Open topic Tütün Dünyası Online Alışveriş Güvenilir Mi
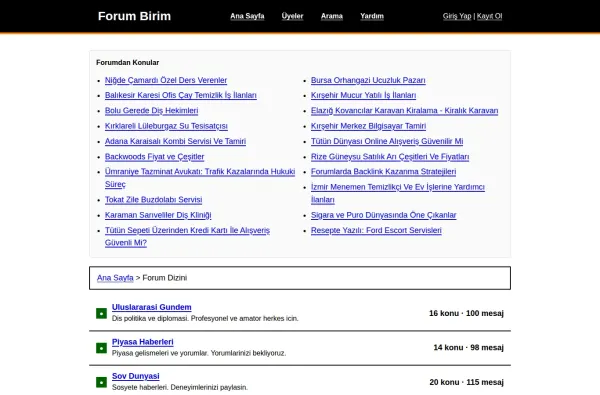The width and height of the screenshot is (600, 395). coord(387,141)
